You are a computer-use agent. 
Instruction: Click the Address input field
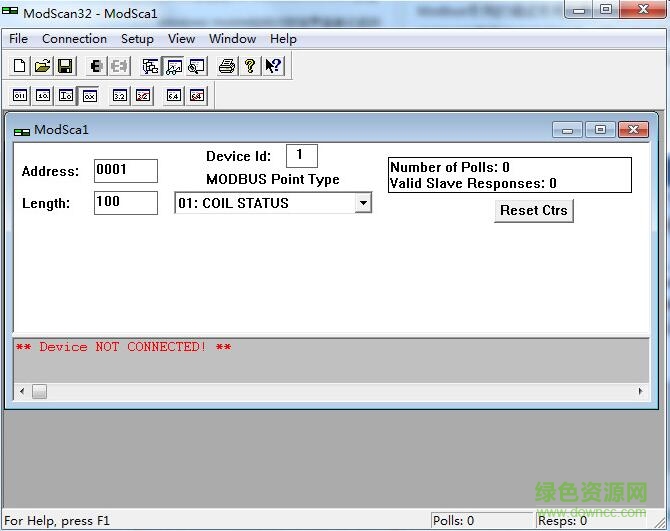[125, 171]
